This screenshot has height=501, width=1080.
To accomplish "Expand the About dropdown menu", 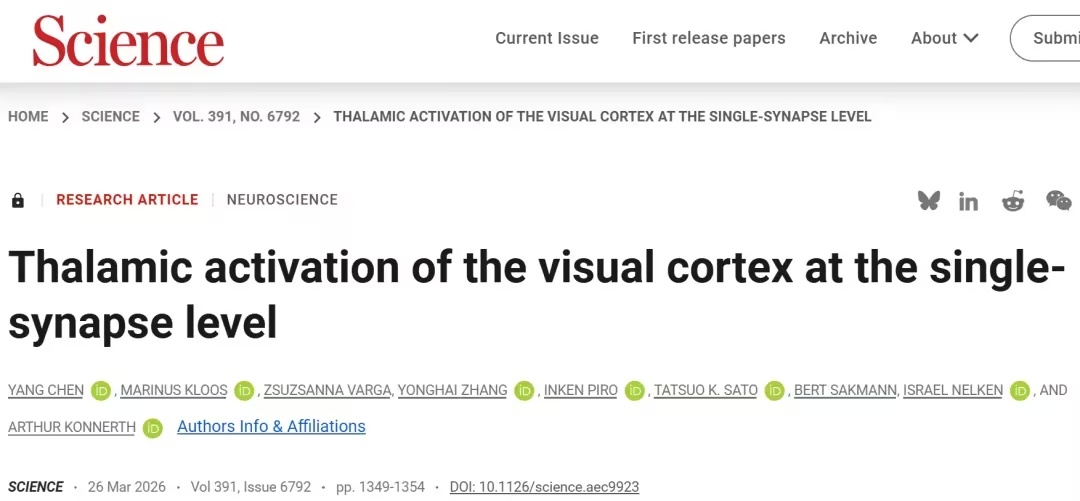I will click(944, 38).
